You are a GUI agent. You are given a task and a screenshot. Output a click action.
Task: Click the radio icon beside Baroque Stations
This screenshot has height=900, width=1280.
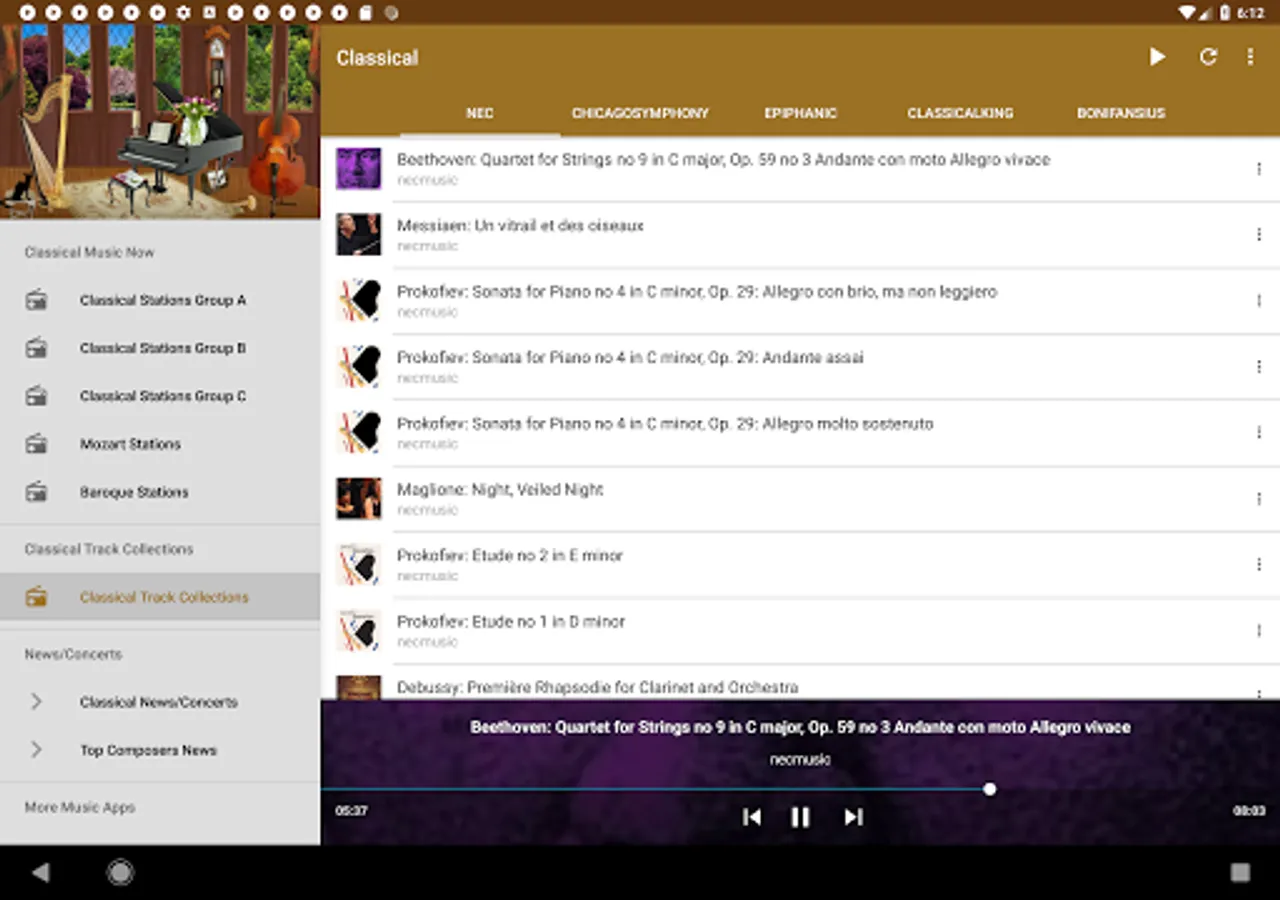point(36,492)
